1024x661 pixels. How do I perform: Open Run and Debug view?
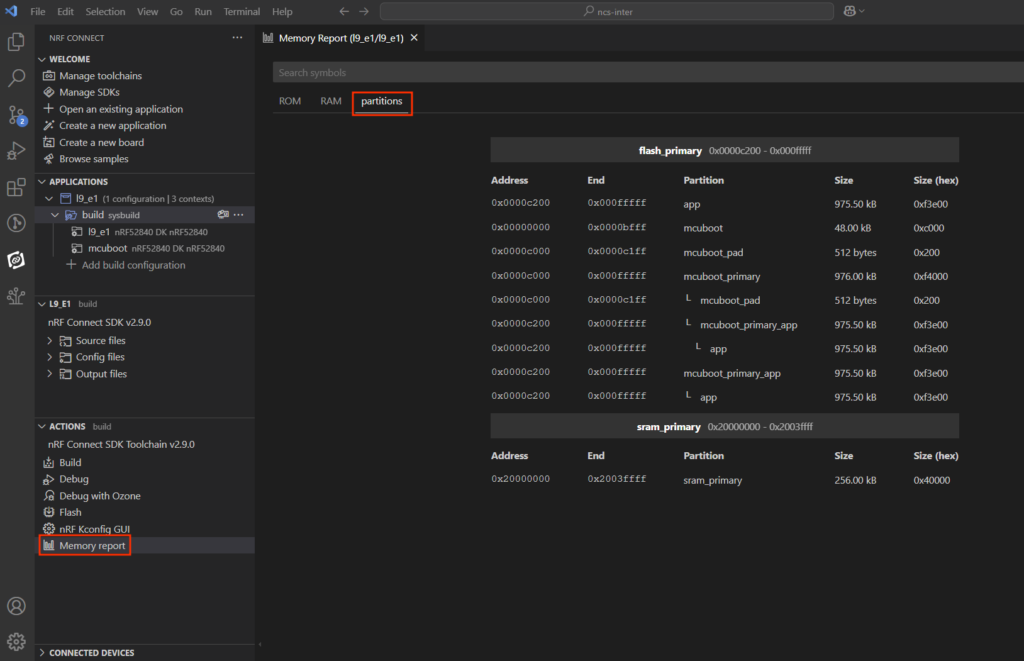pyautogui.click(x=16, y=151)
